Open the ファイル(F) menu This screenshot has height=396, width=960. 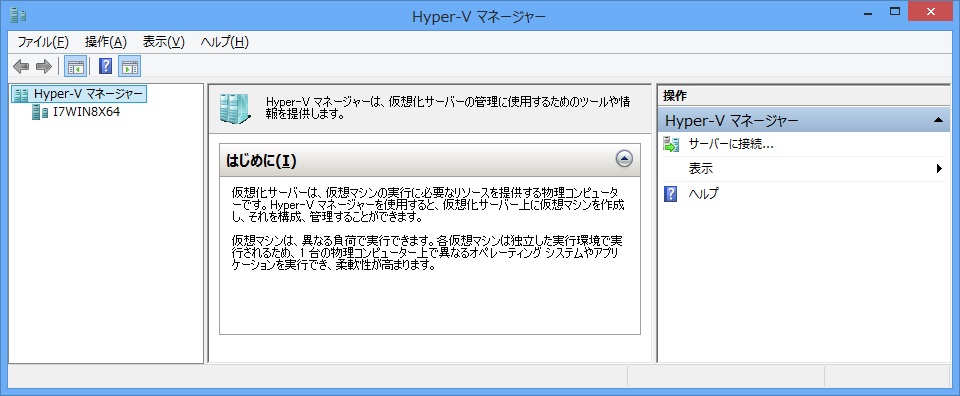click(x=43, y=42)
